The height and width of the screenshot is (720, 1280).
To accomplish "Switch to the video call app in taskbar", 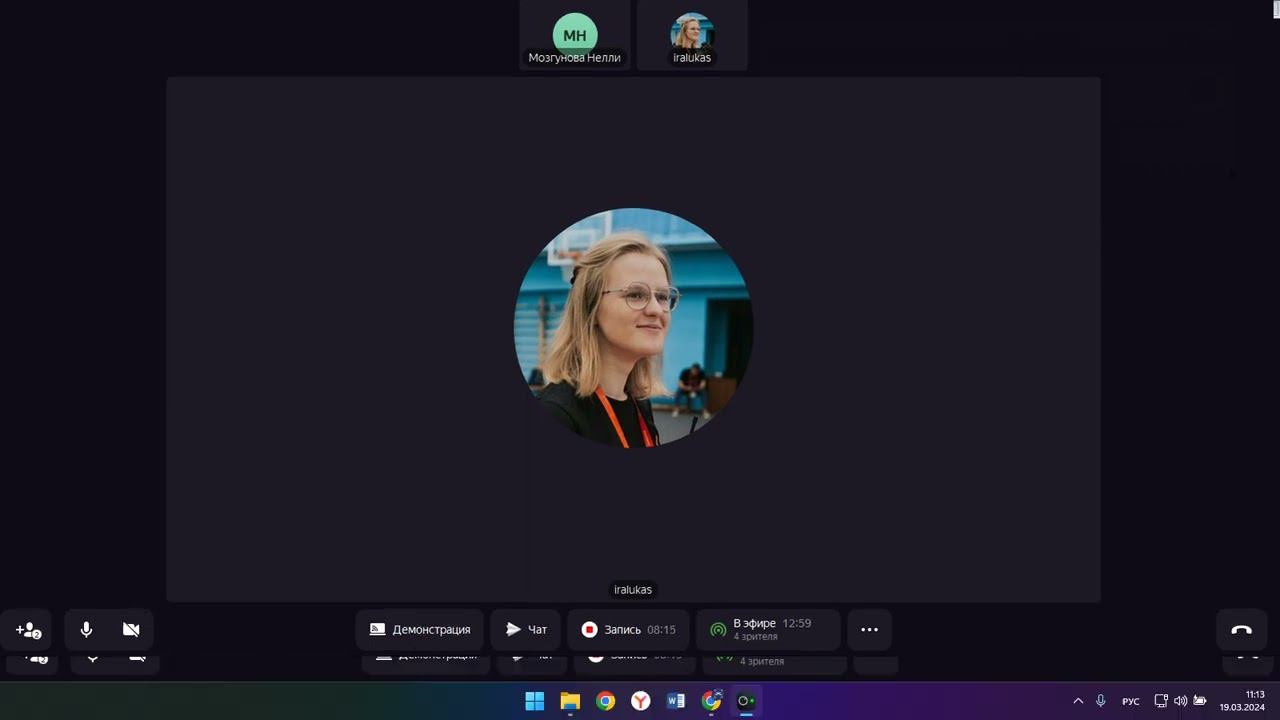I will point(746,701).
